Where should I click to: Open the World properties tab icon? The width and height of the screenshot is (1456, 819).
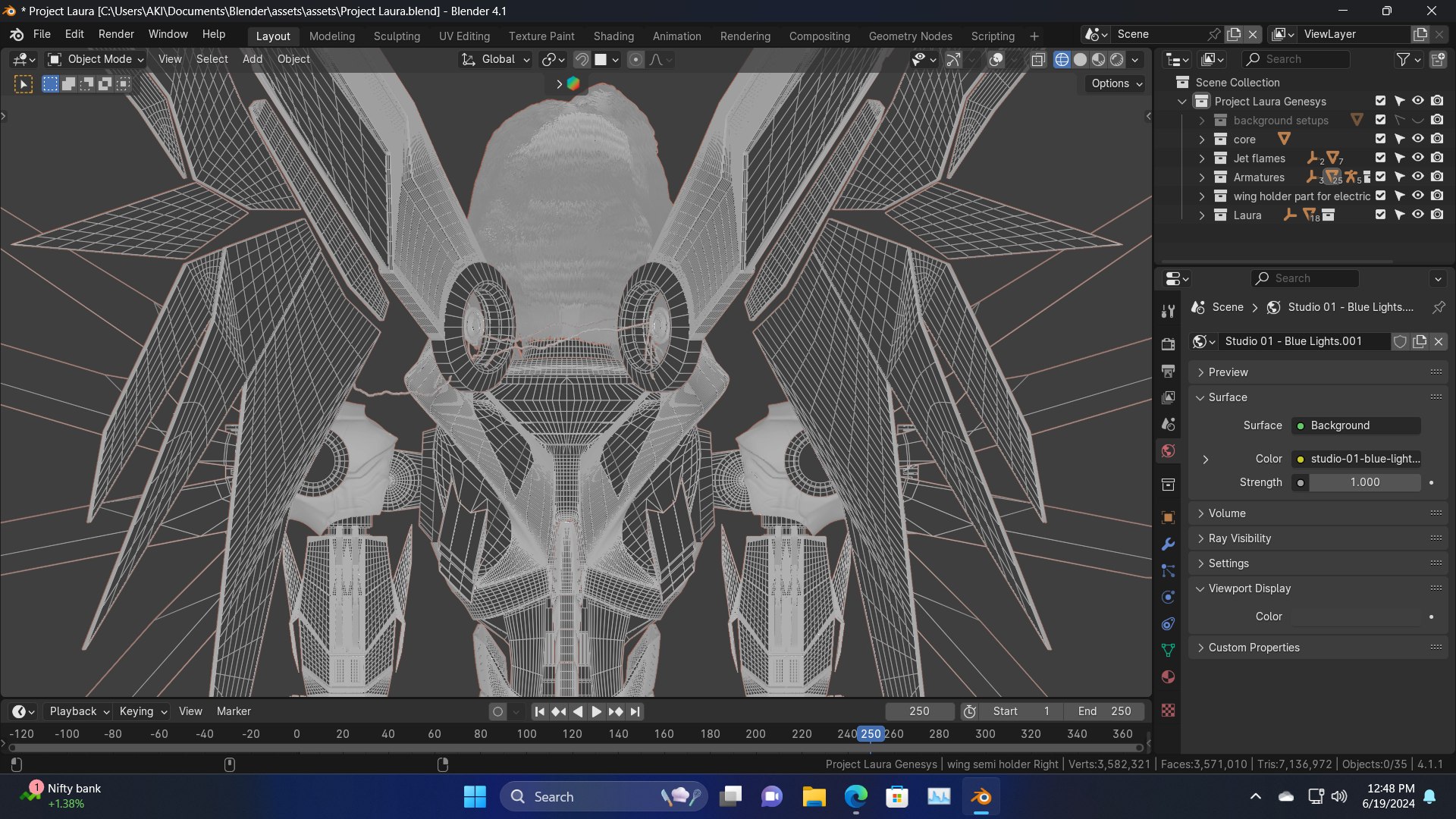point(1168,450)
